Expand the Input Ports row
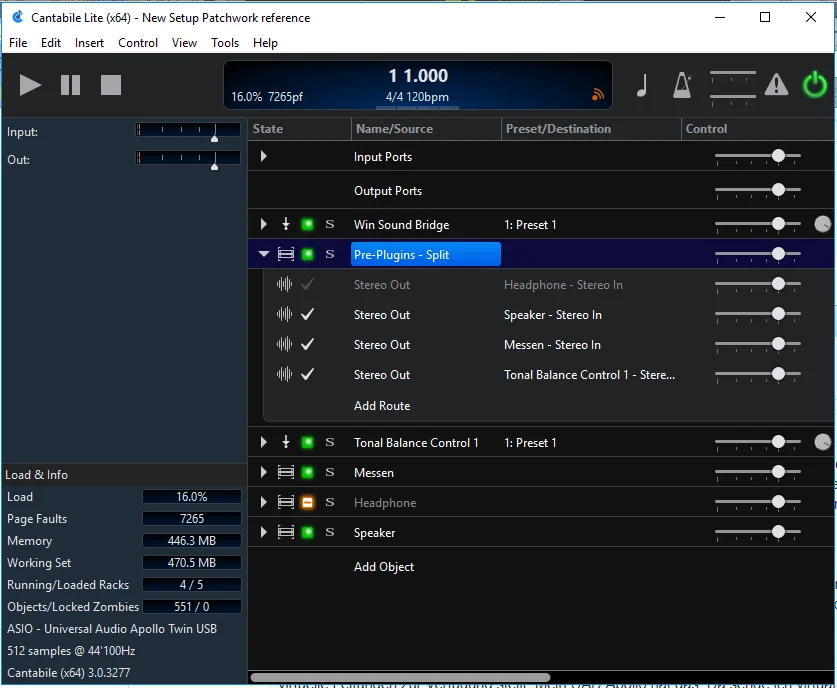This screenshot has height=688, width=837. tap(263, 156)
